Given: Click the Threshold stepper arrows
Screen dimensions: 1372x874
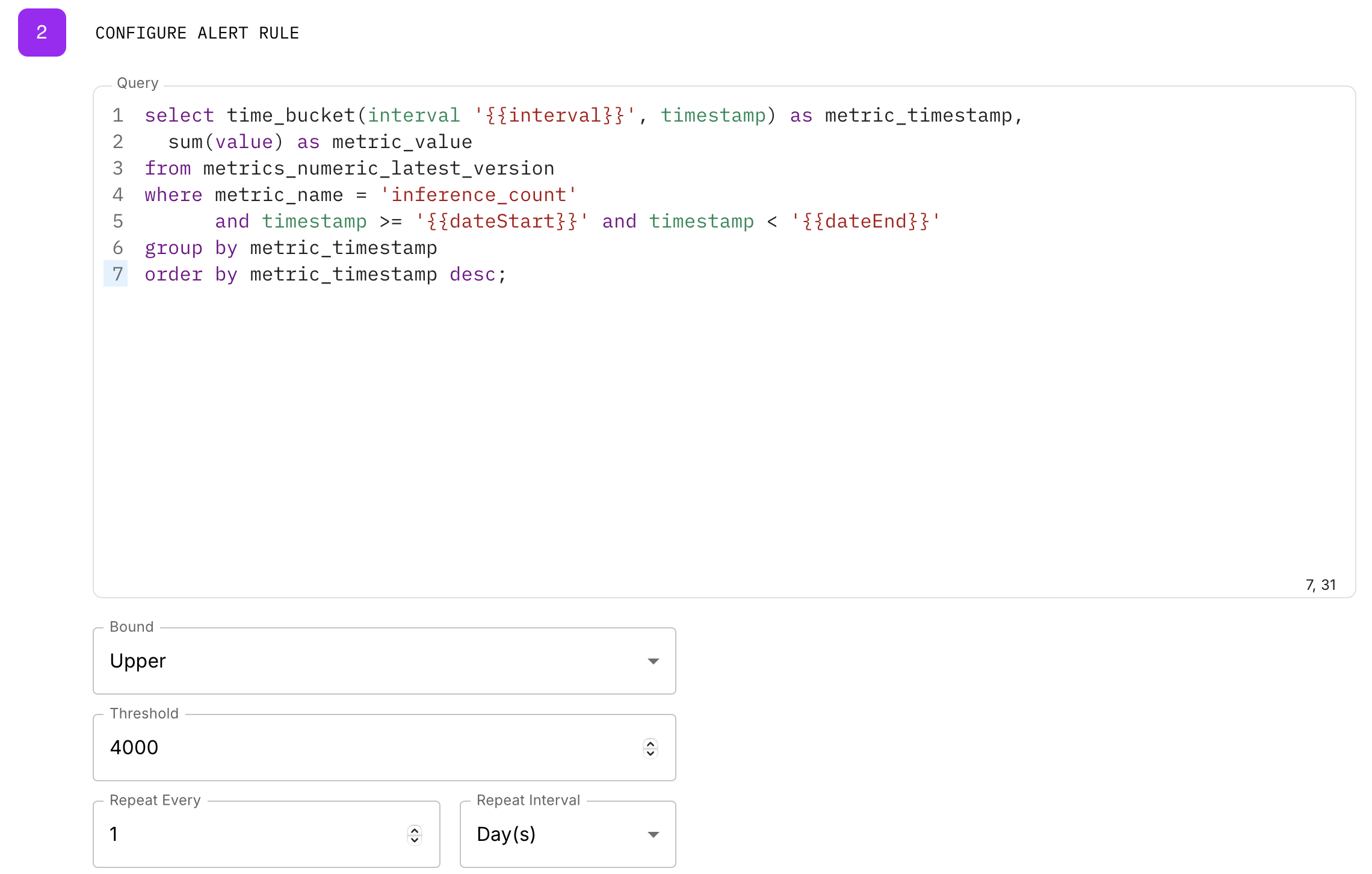Looking at the screenshot, I should pyautogui.click(x=650, y=748).
